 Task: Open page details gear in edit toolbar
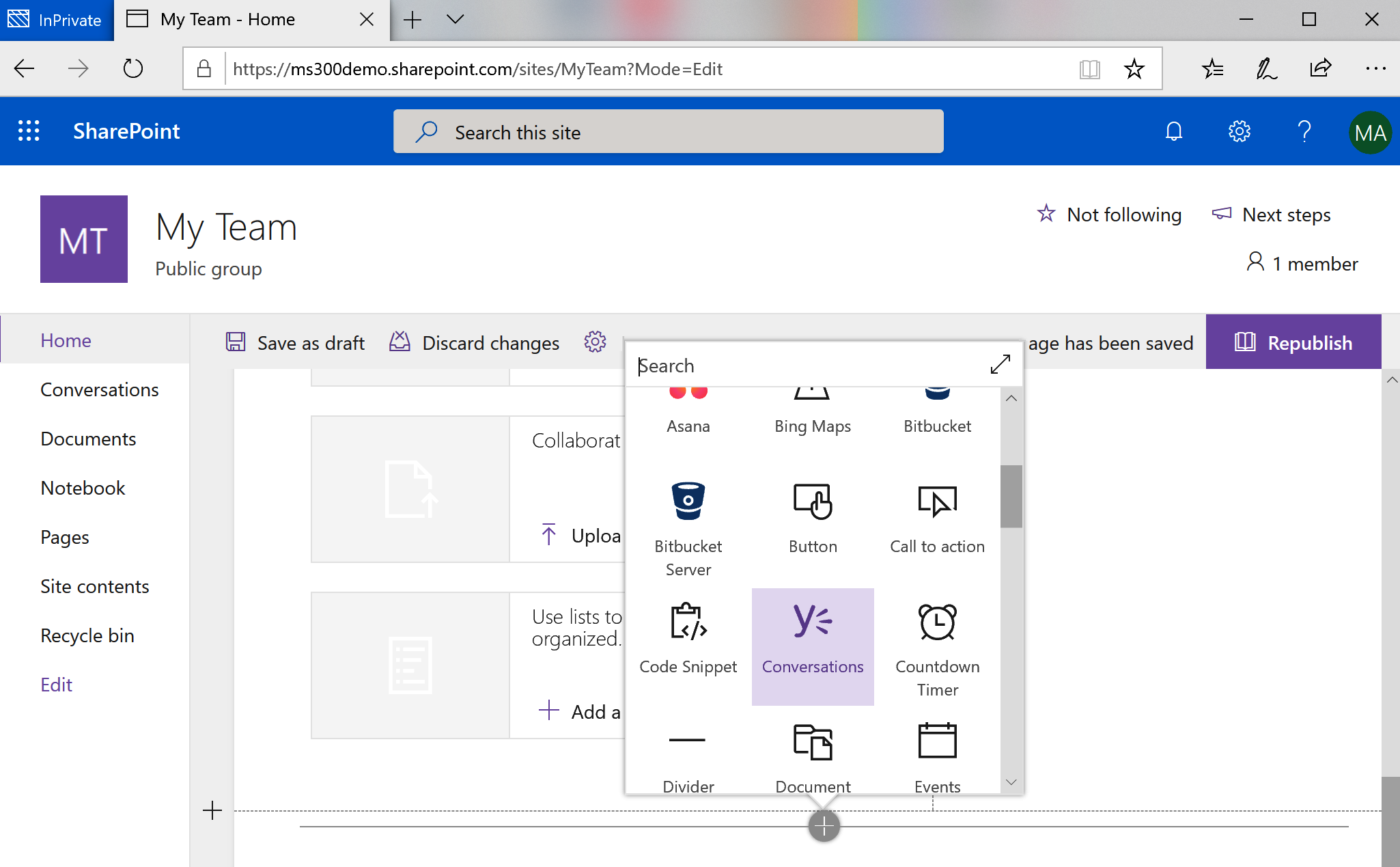[595, 342]
